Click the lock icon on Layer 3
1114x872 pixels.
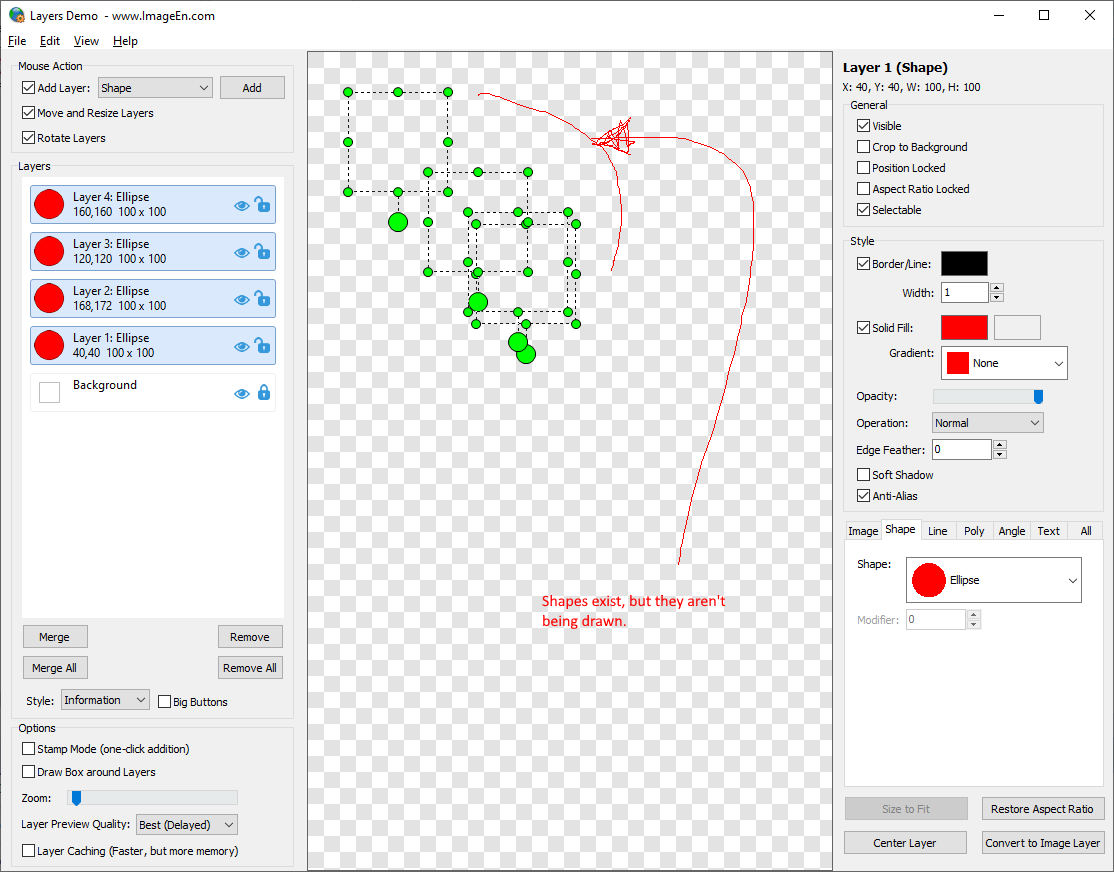pyautogui.click(x=263, y=251)
